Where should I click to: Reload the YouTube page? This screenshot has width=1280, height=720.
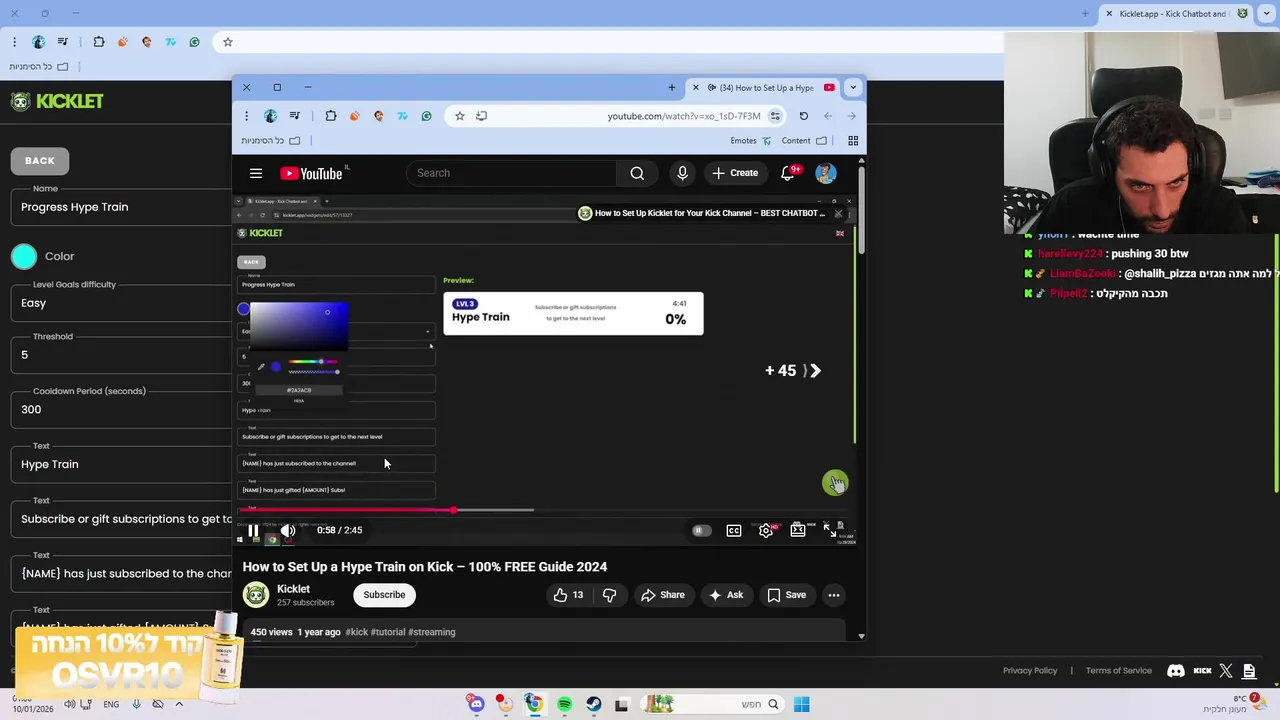click(x=803, y=116)
